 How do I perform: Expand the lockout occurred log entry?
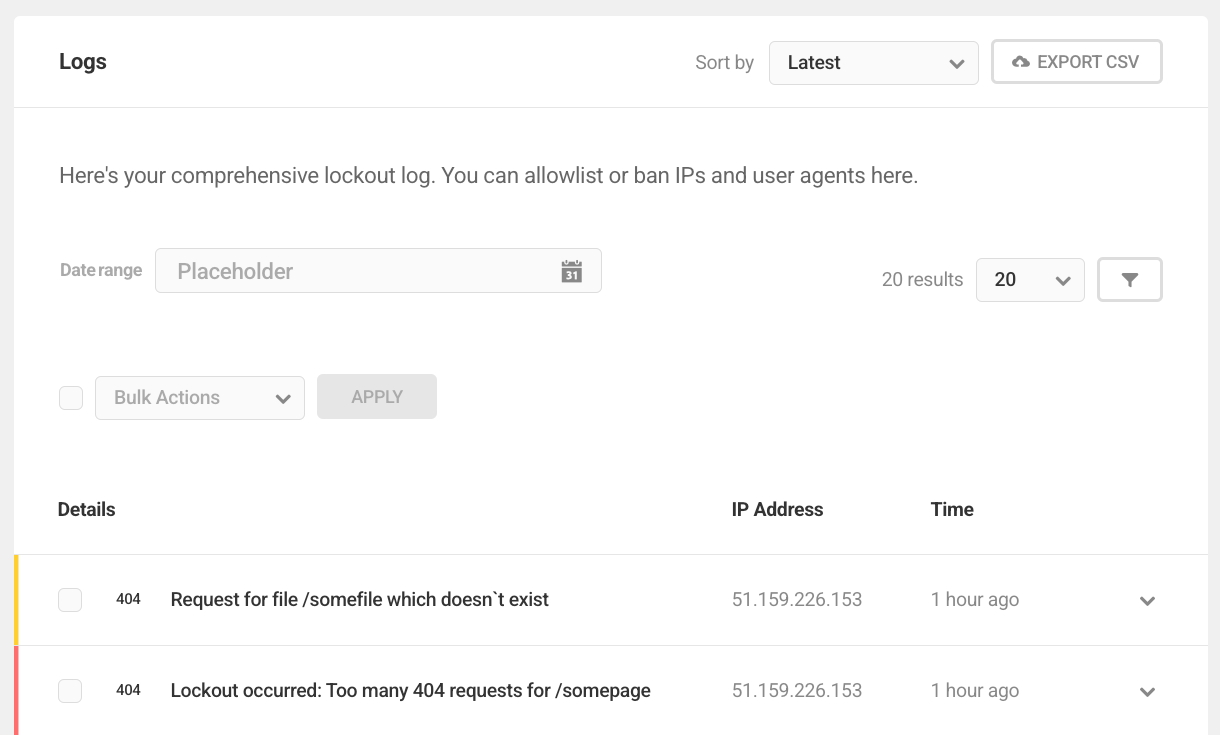point(1147,691)
